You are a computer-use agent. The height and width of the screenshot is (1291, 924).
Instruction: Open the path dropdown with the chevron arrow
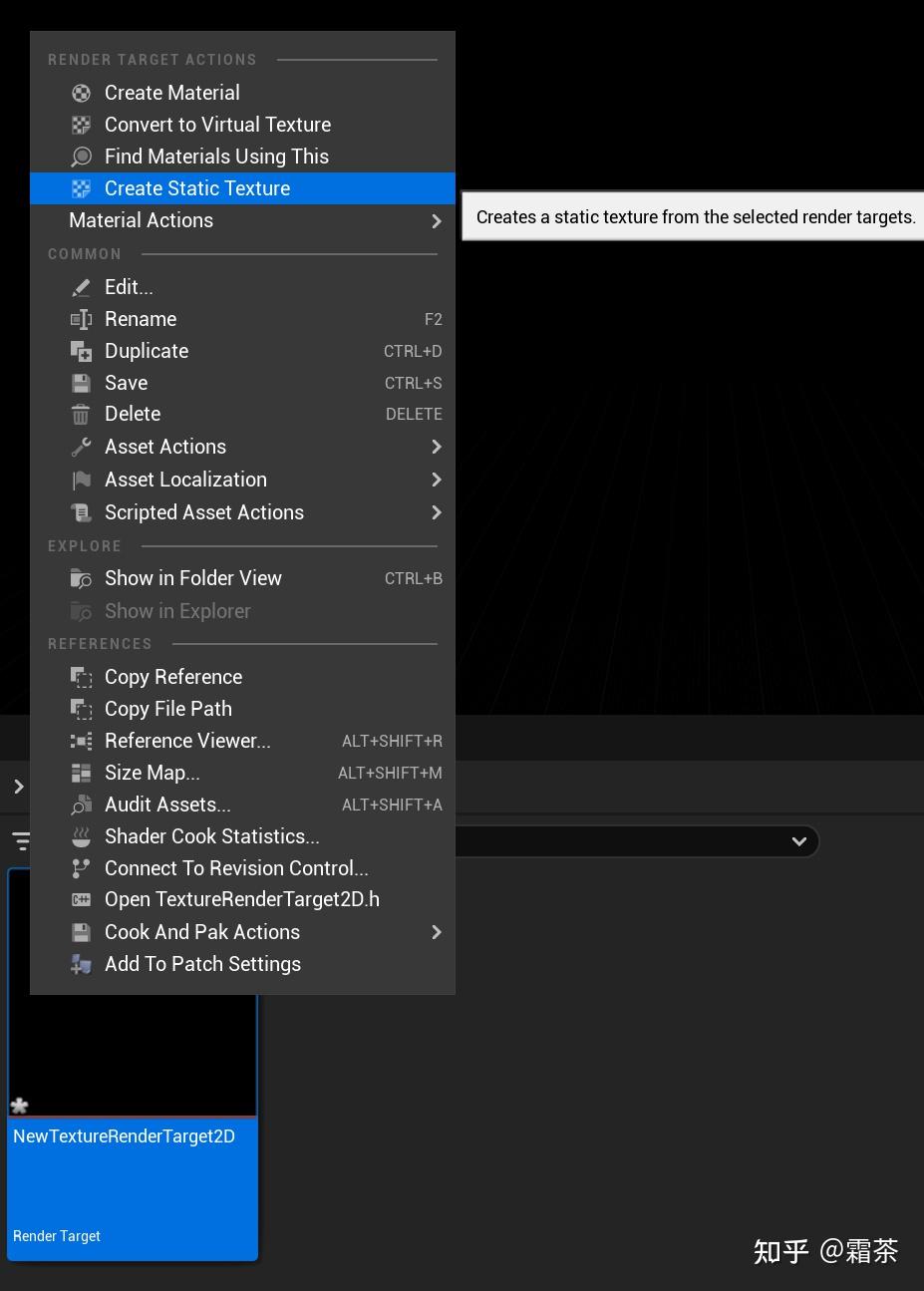pos(798,840)
